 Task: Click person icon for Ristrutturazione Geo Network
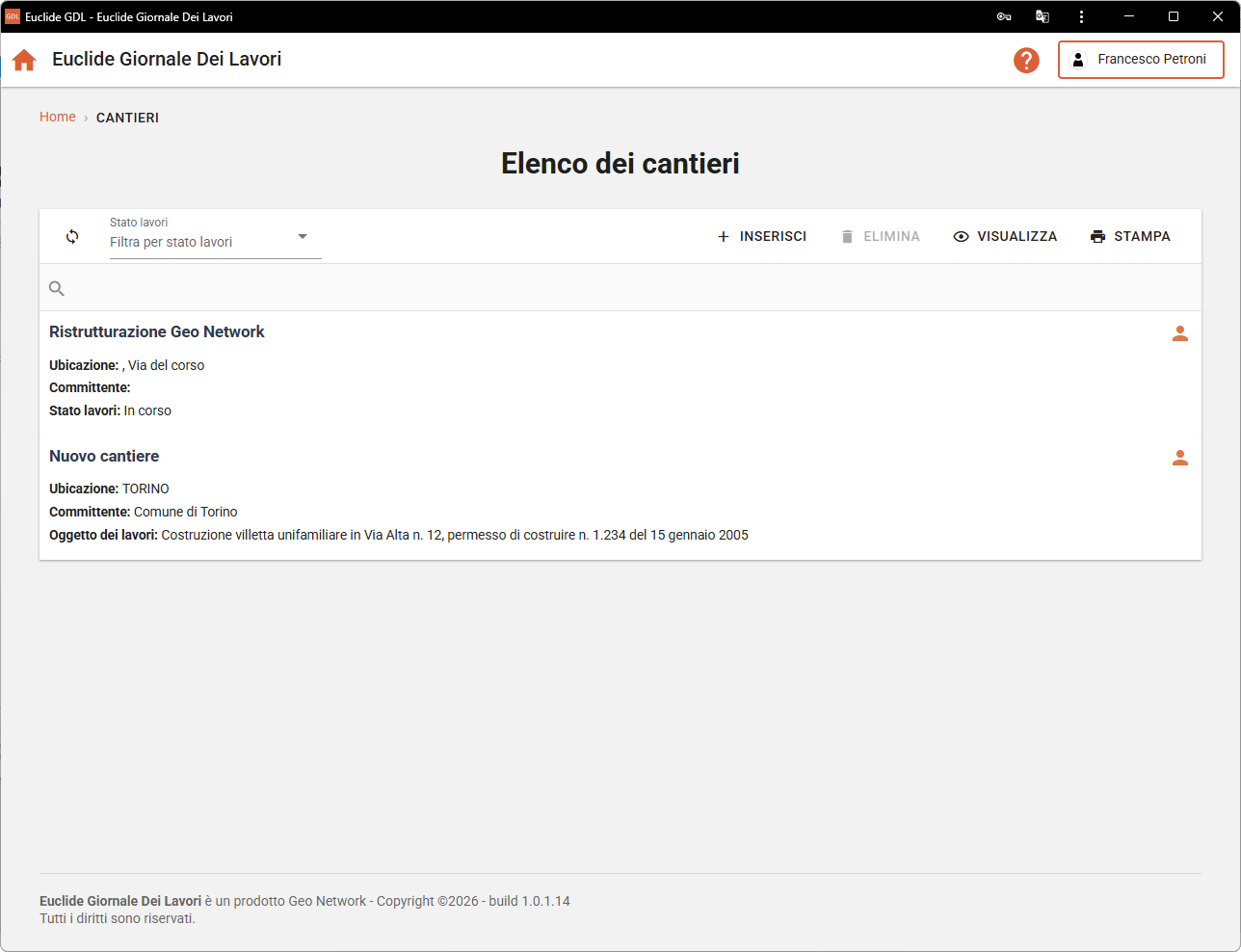point(1179,333)
